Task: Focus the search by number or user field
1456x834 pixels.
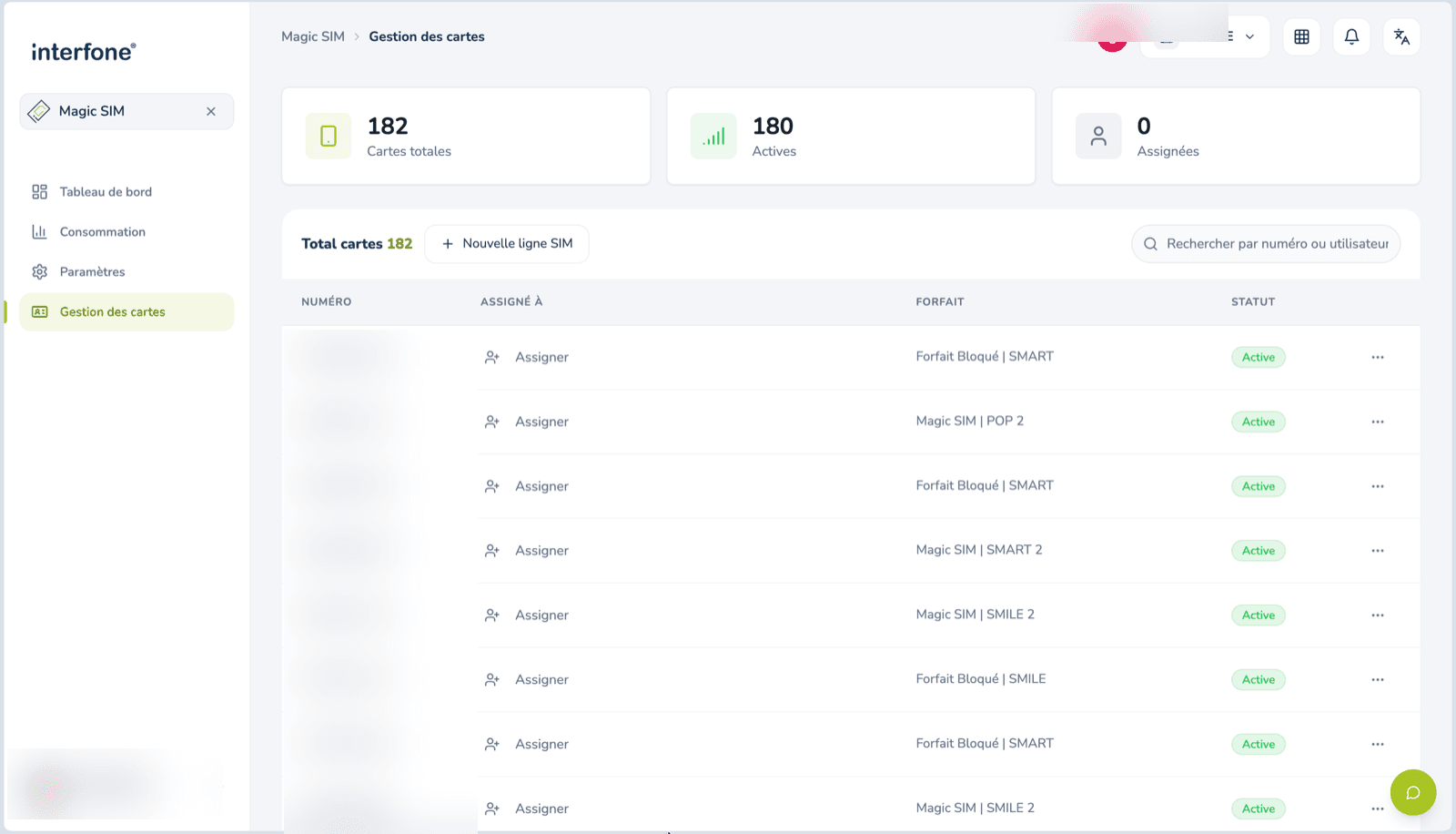Action: [1266, 244]
